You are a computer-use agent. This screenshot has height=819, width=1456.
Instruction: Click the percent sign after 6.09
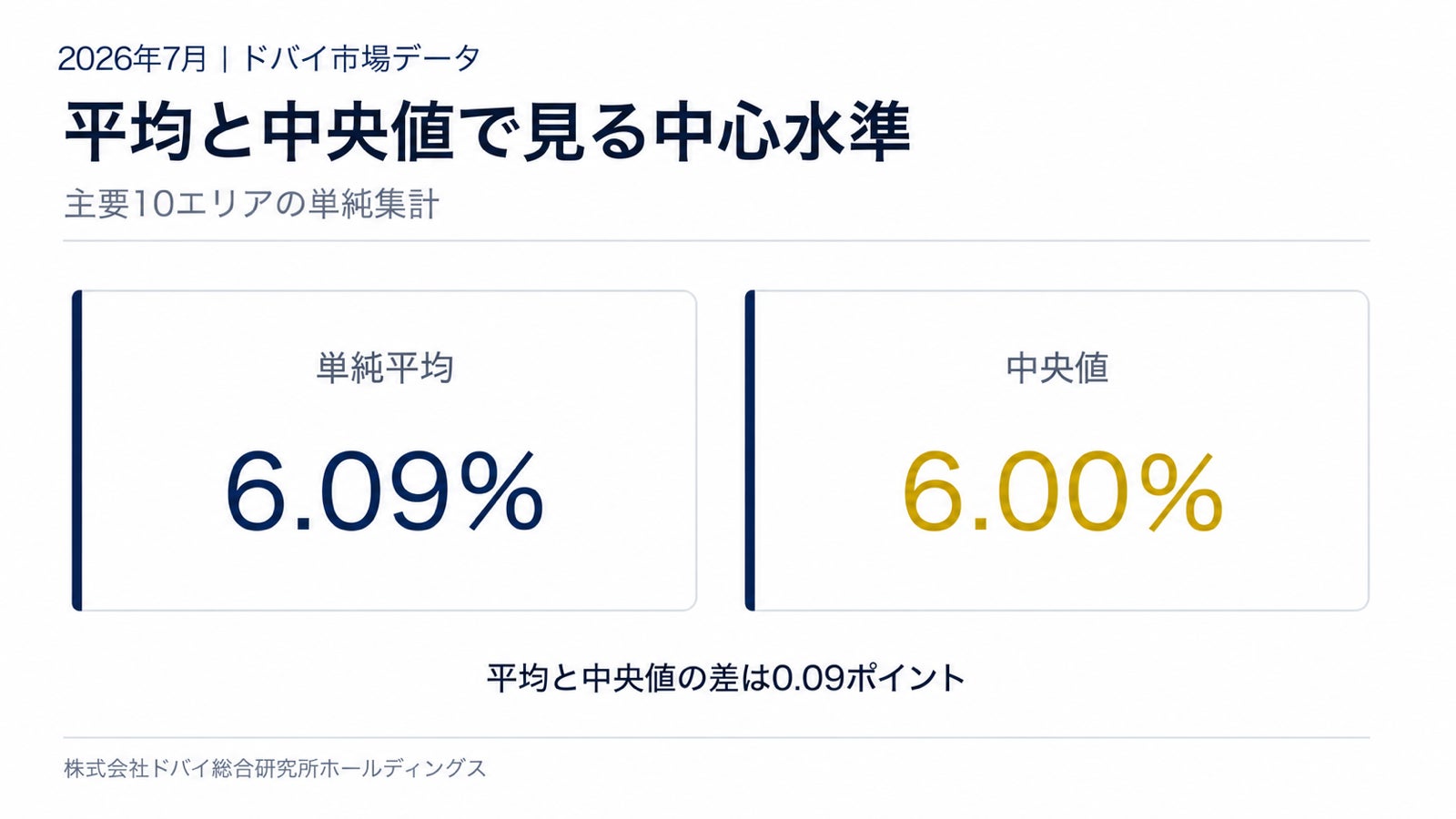point(501,492)
